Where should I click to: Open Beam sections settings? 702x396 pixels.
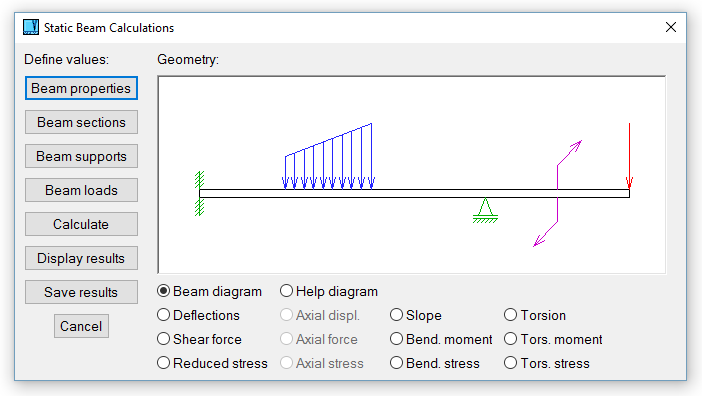click(81, 122)
